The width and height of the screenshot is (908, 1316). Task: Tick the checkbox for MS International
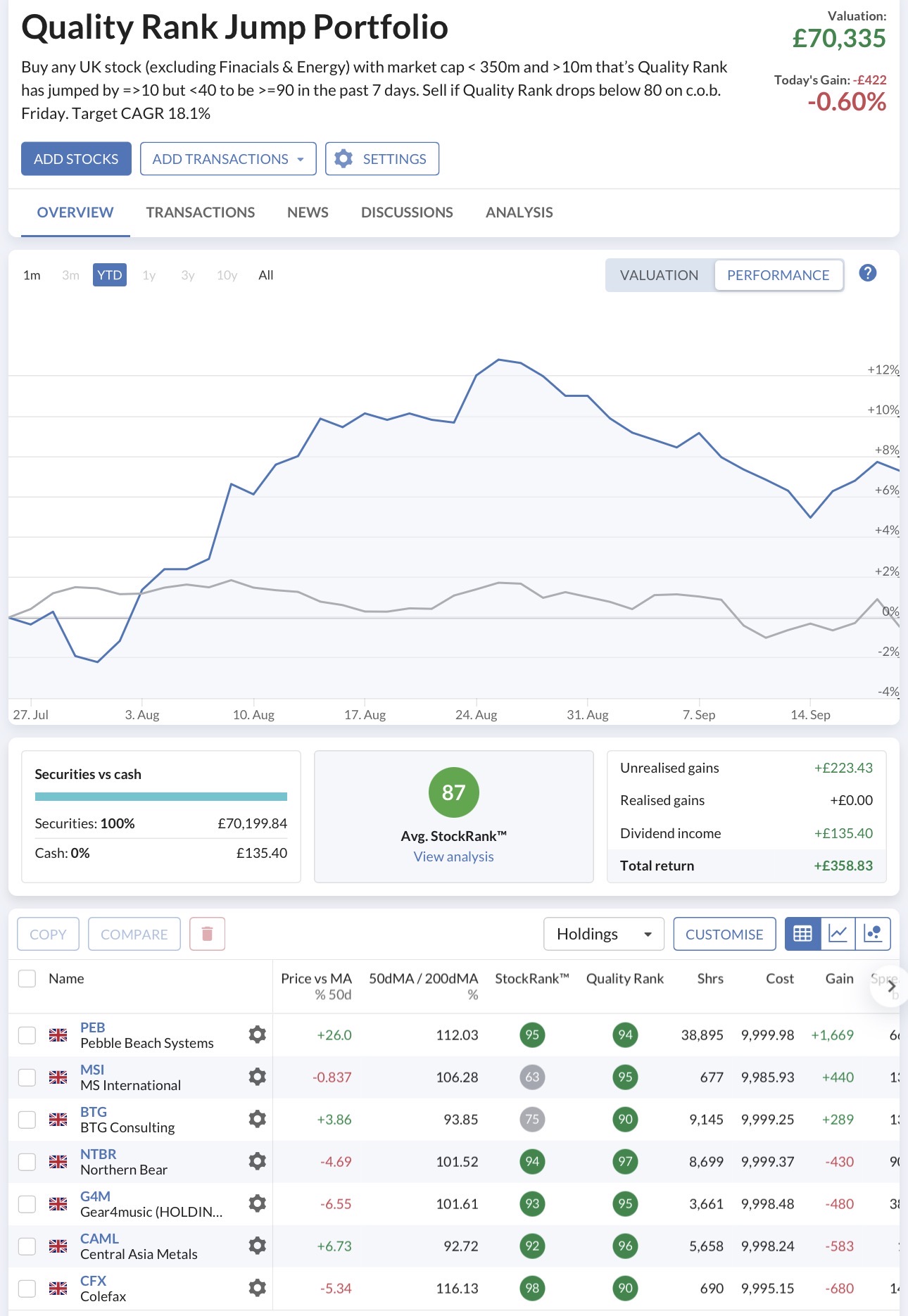[x=27, y=1077]
